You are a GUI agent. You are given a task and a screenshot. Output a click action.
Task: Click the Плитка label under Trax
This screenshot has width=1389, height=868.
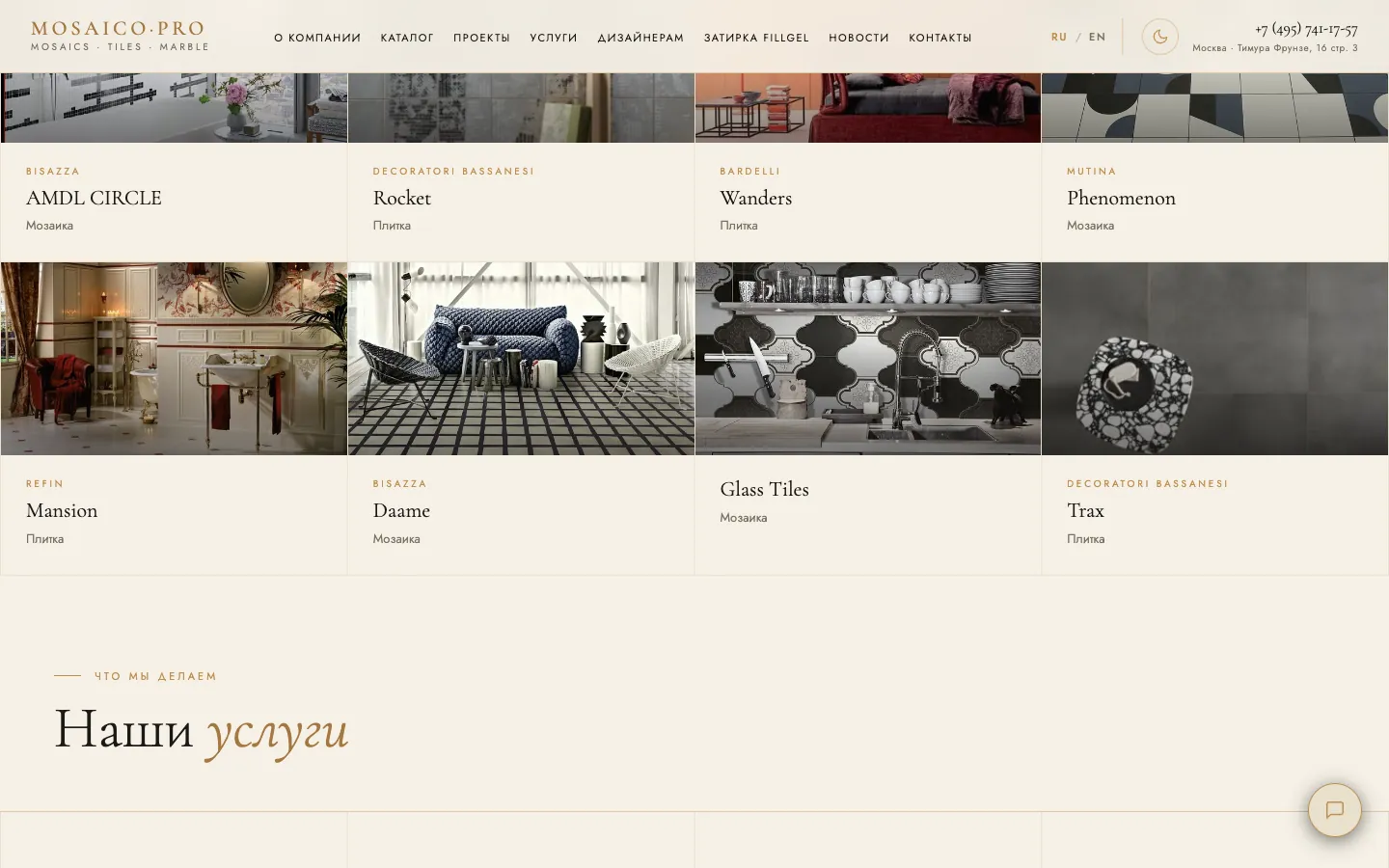[x=1085, y=539]
